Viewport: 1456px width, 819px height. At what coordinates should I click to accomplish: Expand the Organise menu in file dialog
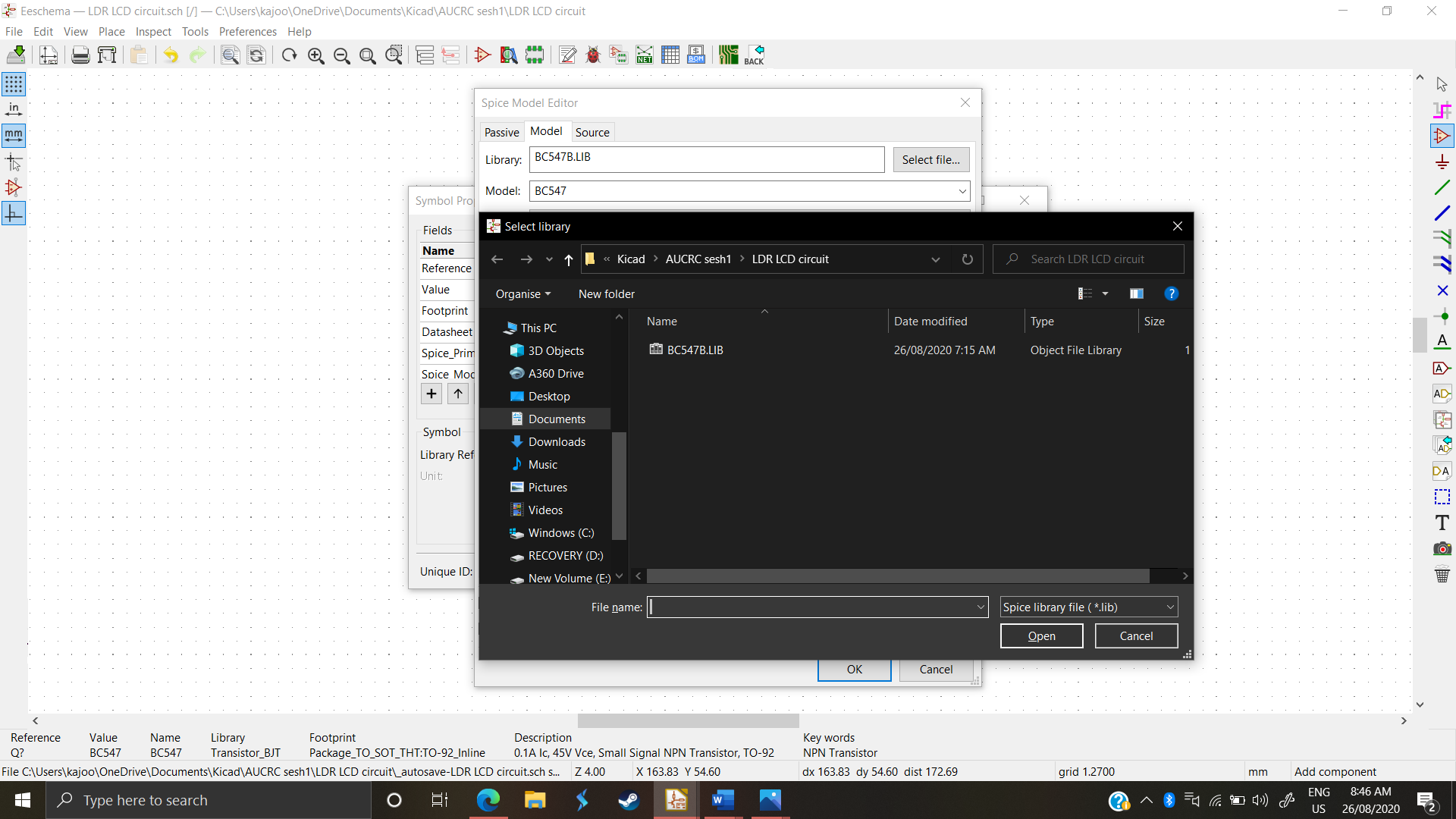click(523, 294)
